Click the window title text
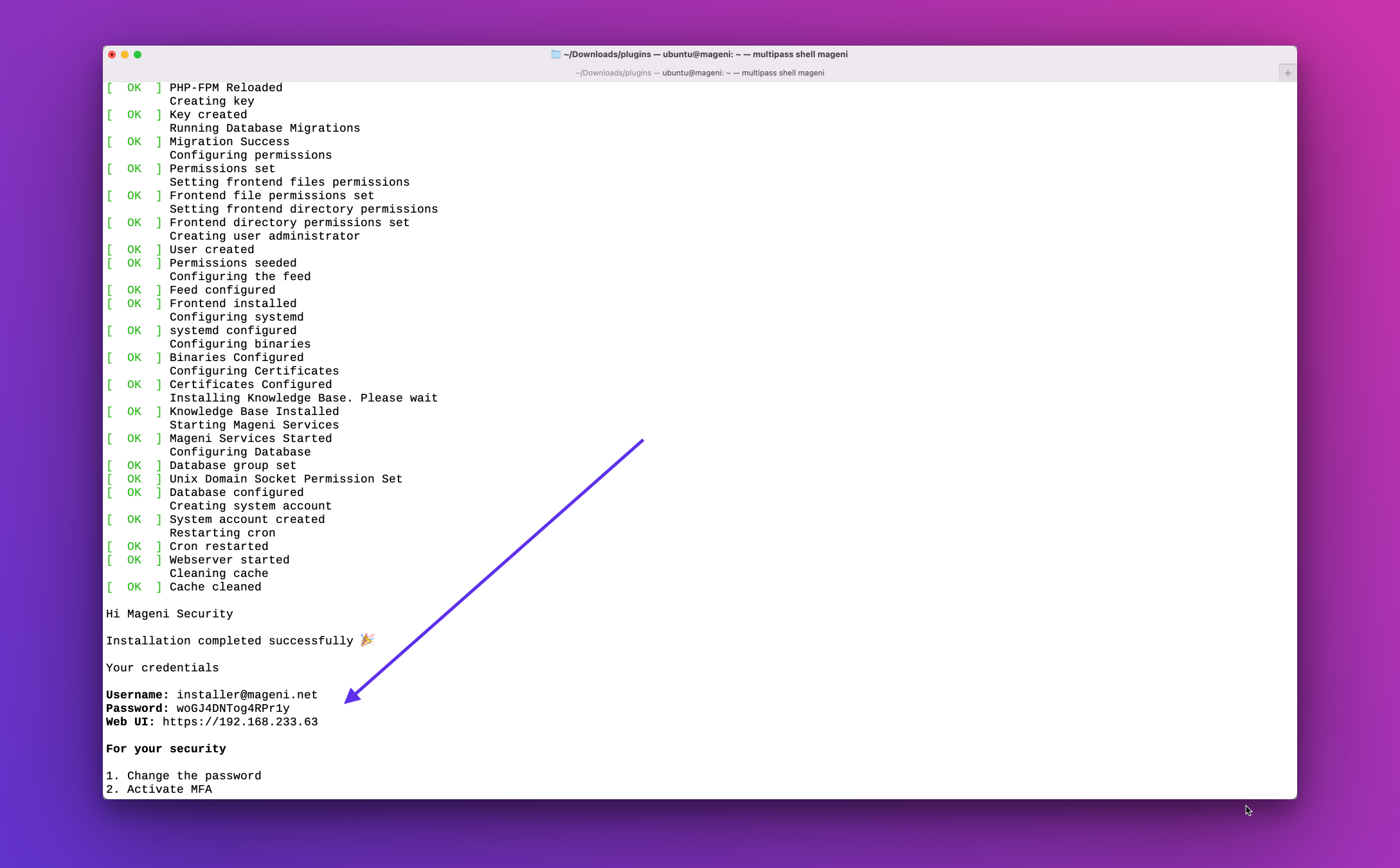1400x868 pixels. tap(705, 55)
